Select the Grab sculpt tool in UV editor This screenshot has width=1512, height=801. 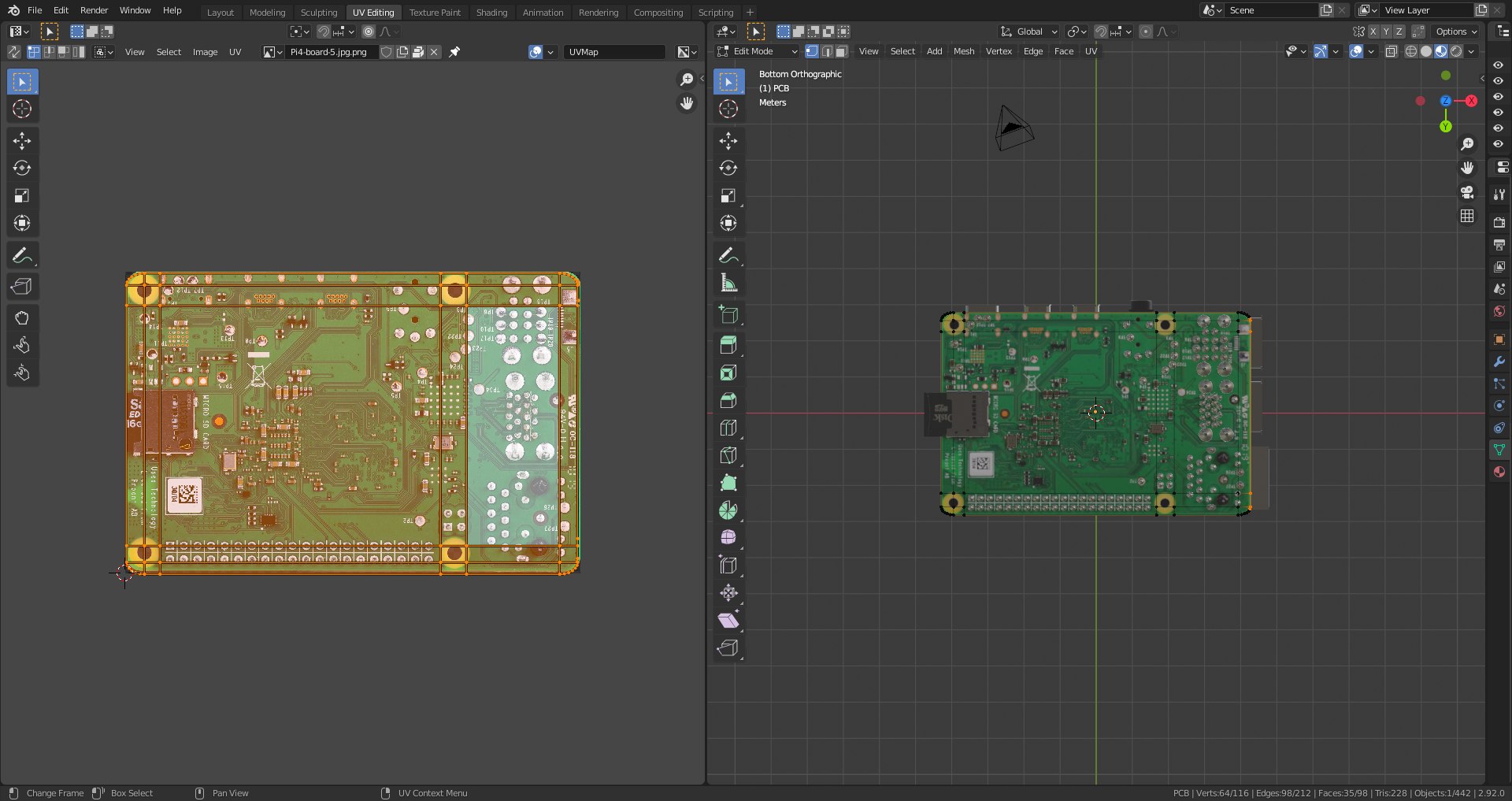click(22, 318)
